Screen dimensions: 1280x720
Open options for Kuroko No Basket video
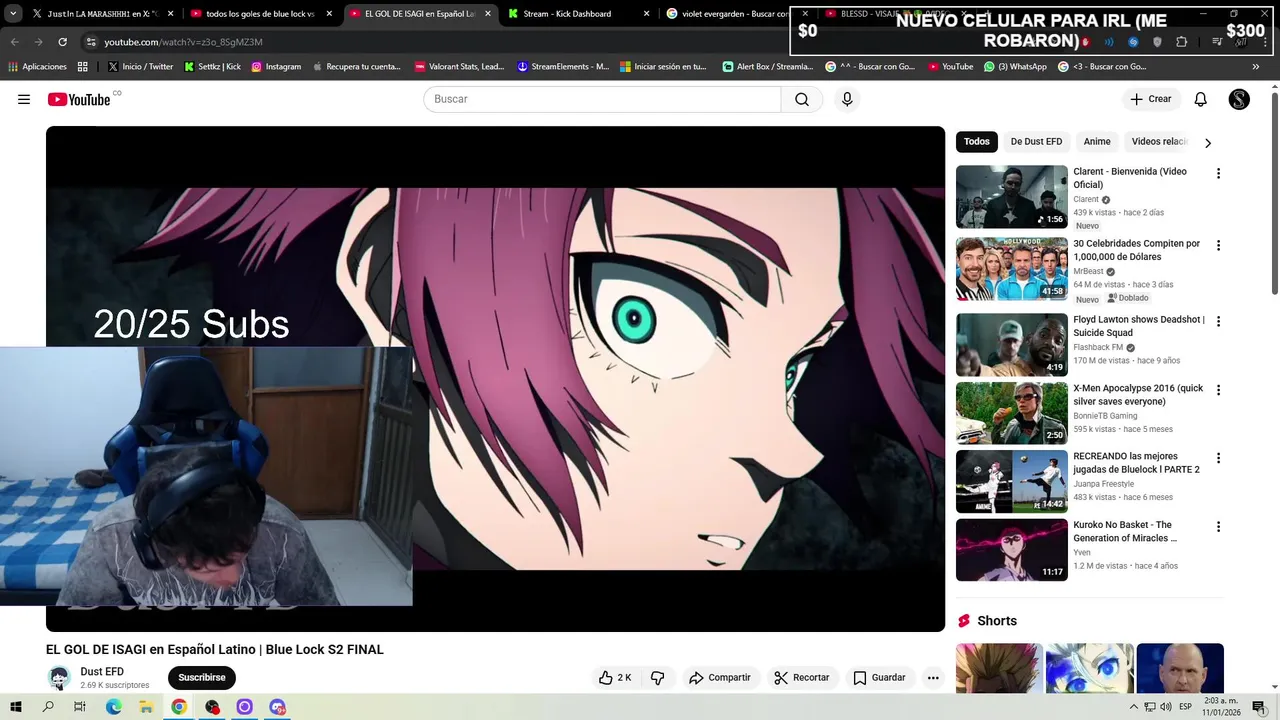pyautogui.click(x=1218, y=526)
